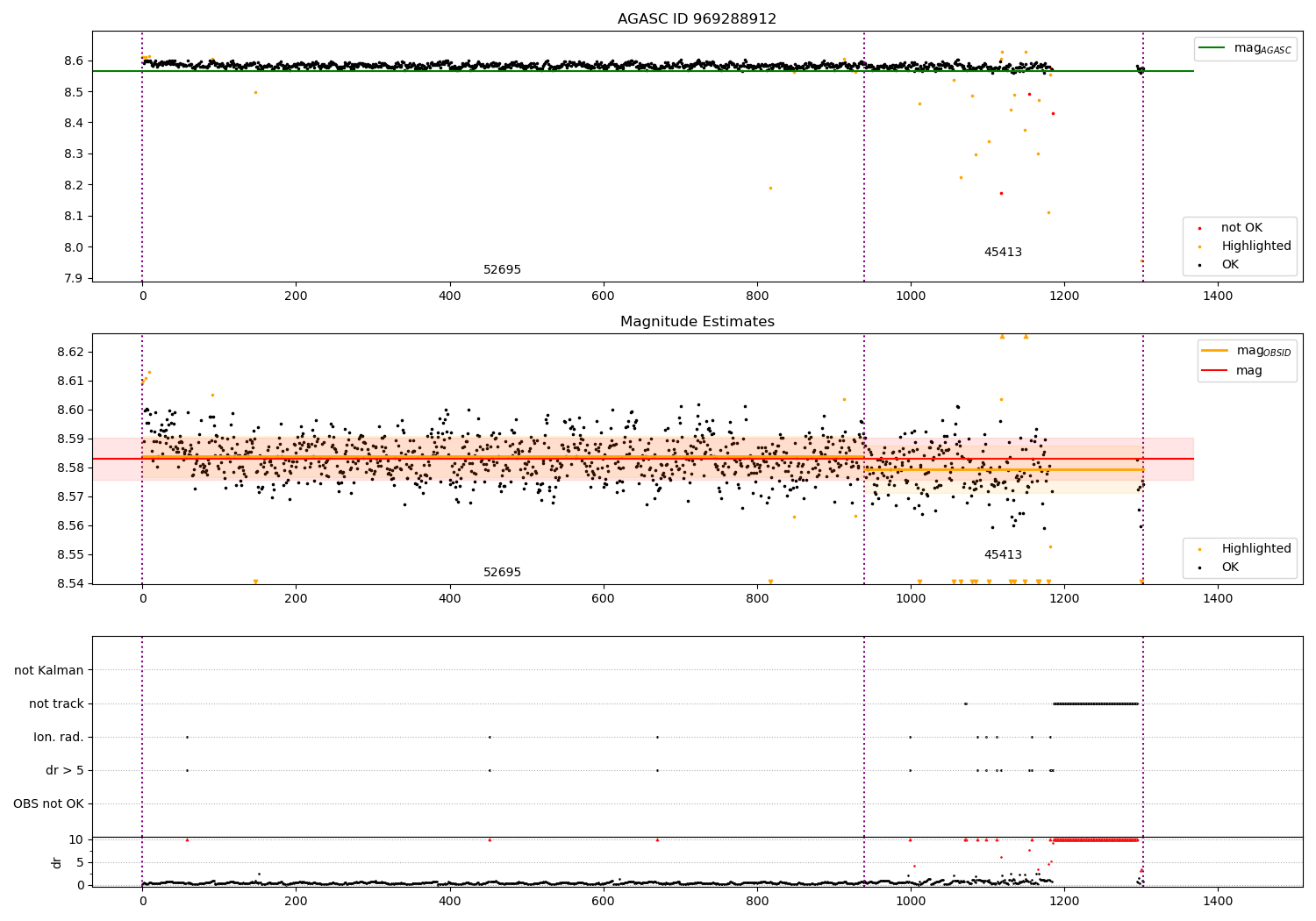Click the 'not OK' legend entry in top plot
The image size is (1316, 921).
pyautogui.click(x=1241, y=228)
